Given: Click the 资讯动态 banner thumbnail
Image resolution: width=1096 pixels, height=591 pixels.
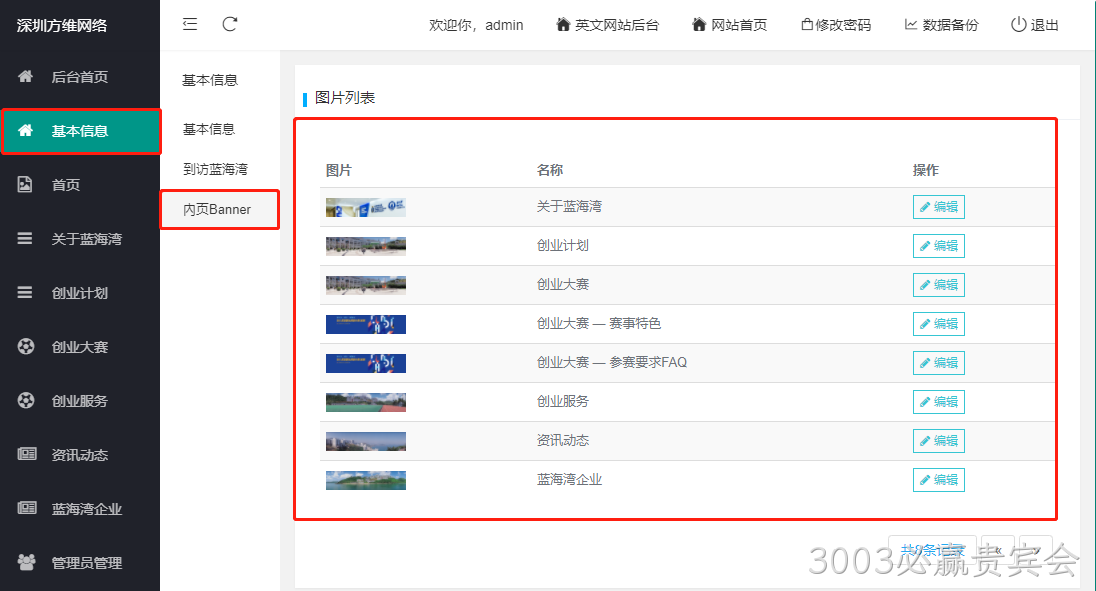Looking at the screenshot, I should pyautogui.click(x=366, y=441).
